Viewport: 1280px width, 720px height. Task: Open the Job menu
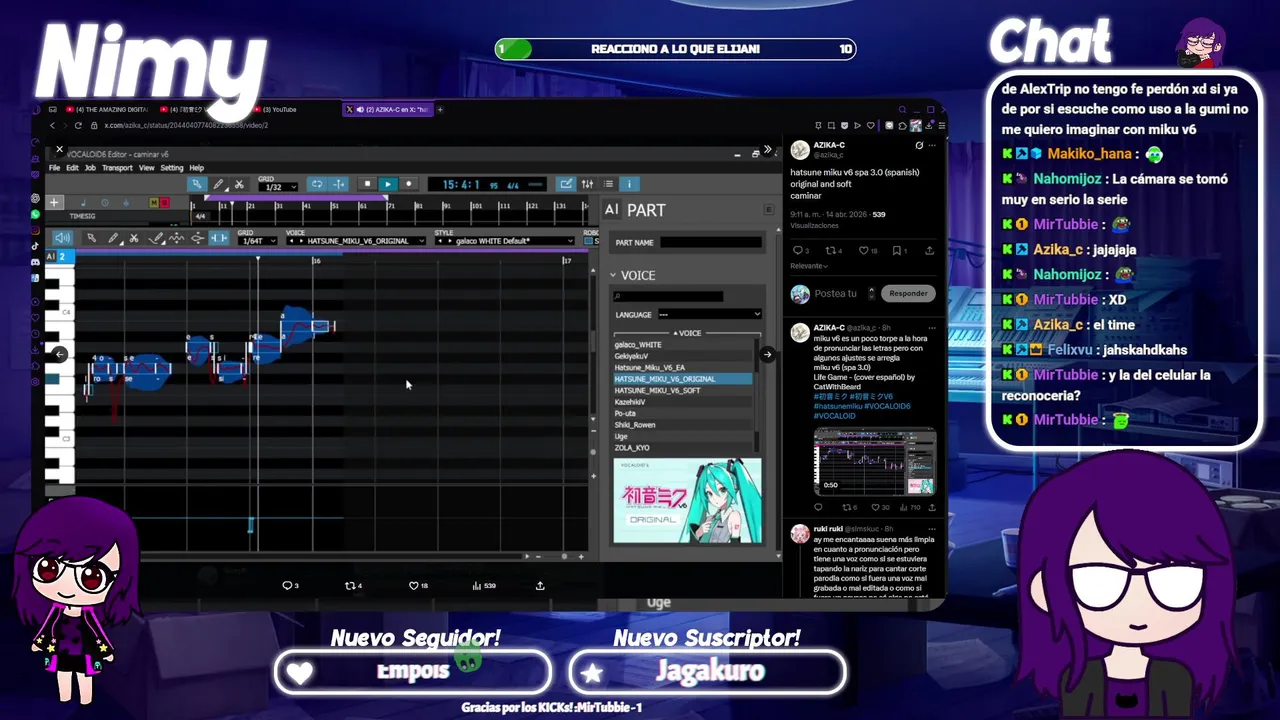coord(90,168)
